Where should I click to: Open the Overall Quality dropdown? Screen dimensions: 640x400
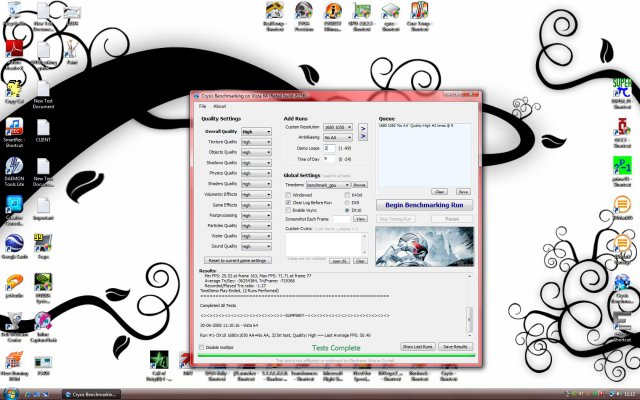coord(256,131)
